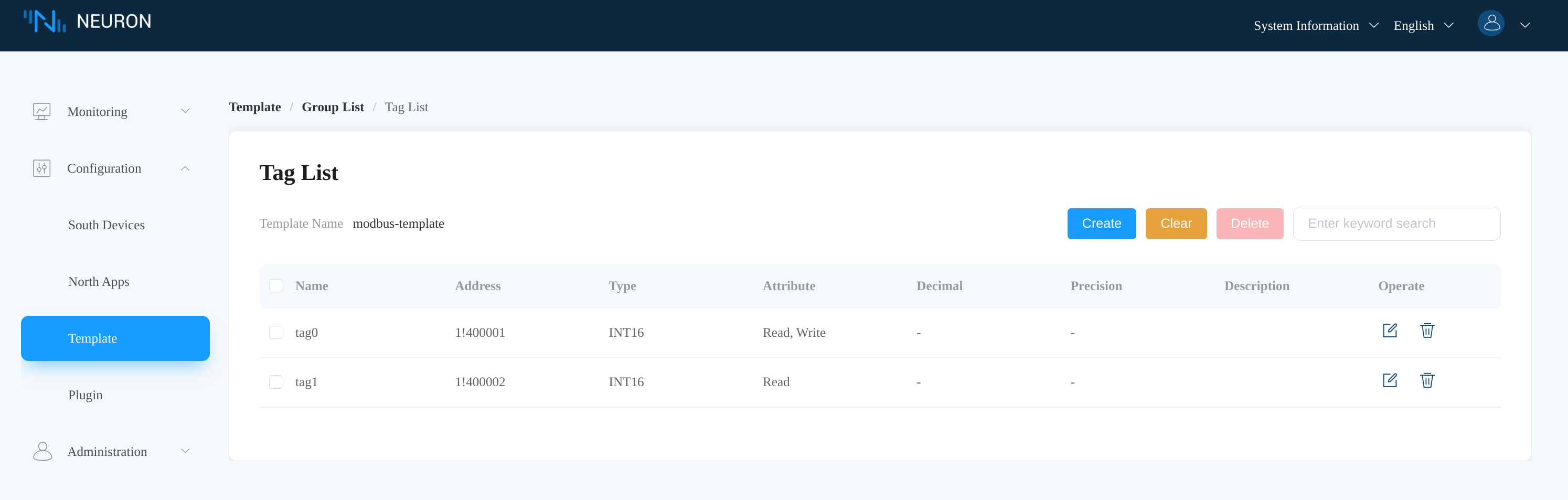1568x500 pixels.
Task: Click the Administration person icon in sidebar
Action: (x=42, y=451)
